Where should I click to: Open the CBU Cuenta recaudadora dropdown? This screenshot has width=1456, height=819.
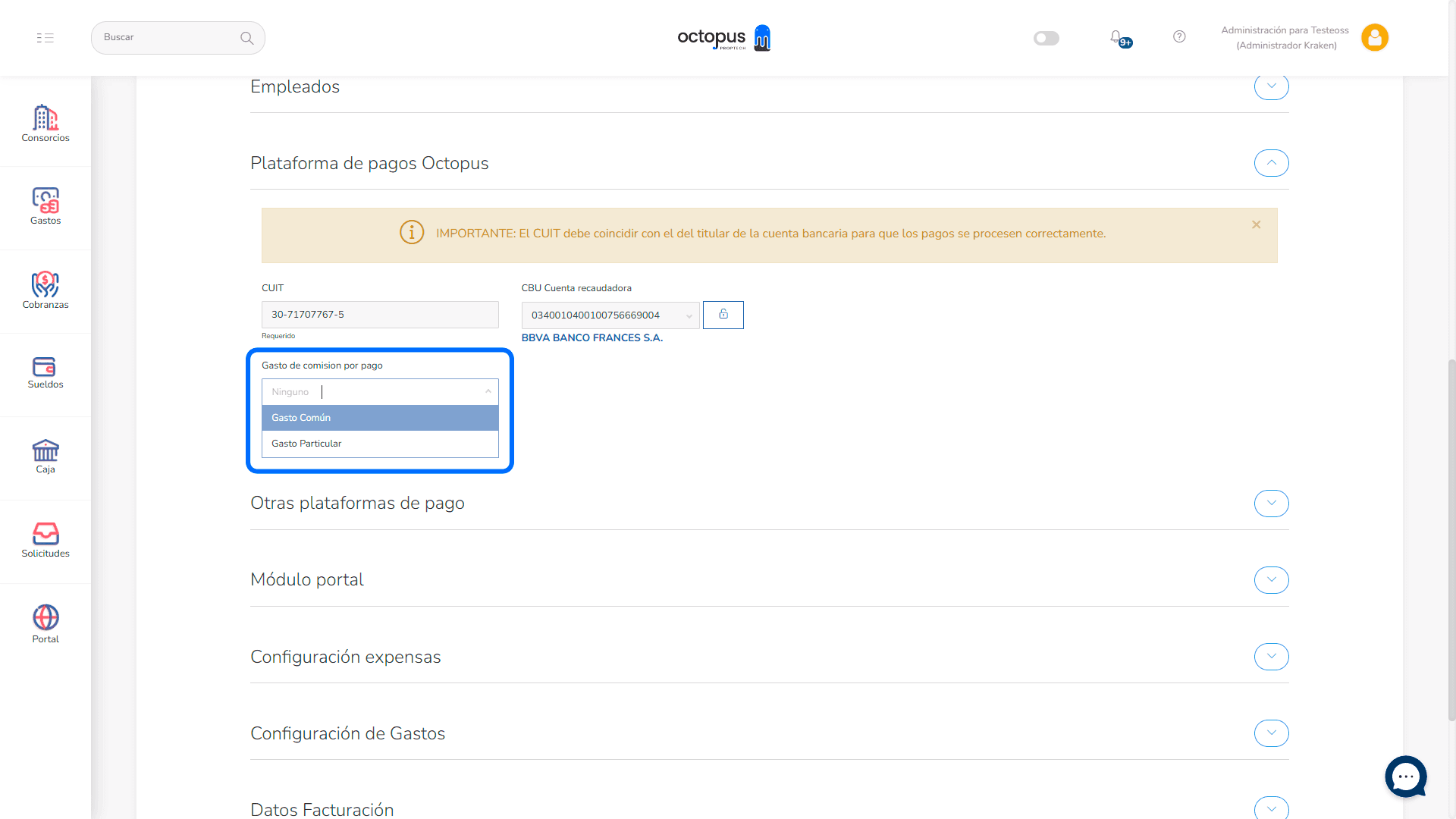[610, 315]
